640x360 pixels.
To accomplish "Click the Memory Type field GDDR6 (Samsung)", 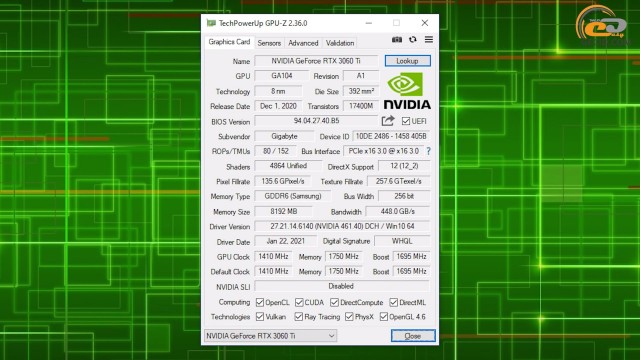I will coord(293,196).
